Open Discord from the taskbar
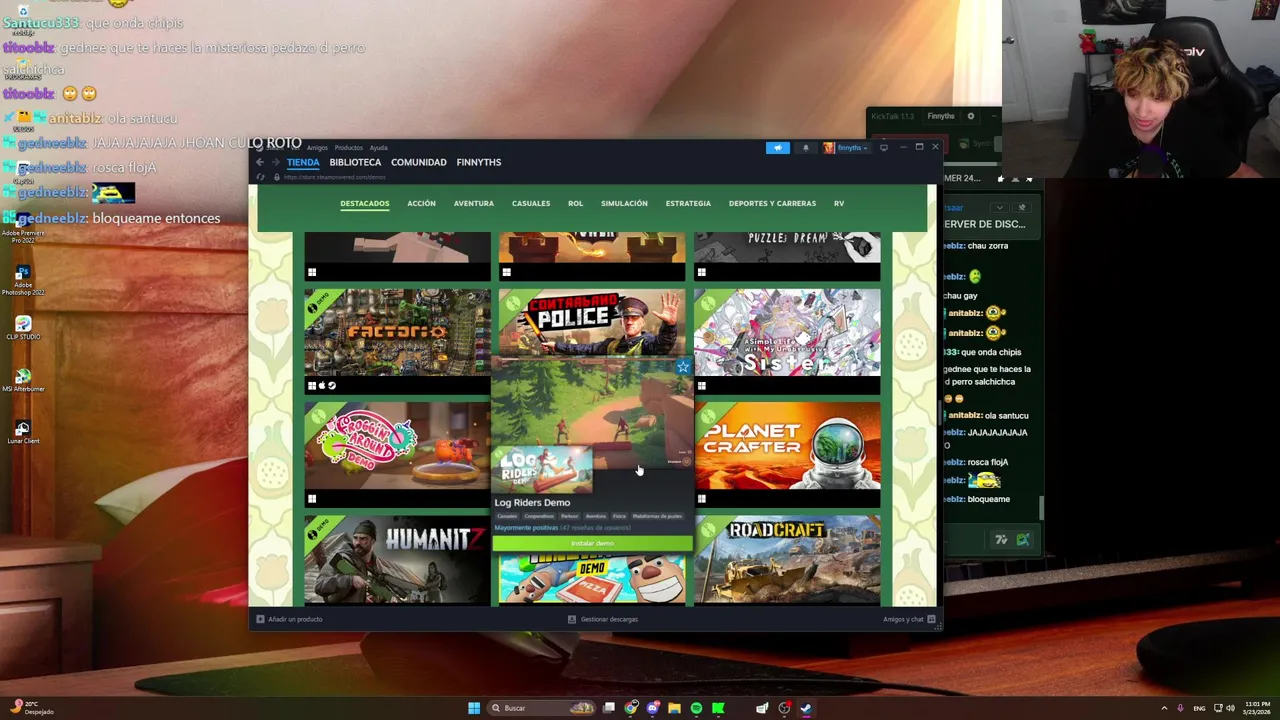This screenshot has height=720, width=1280. tap(653, 708)
